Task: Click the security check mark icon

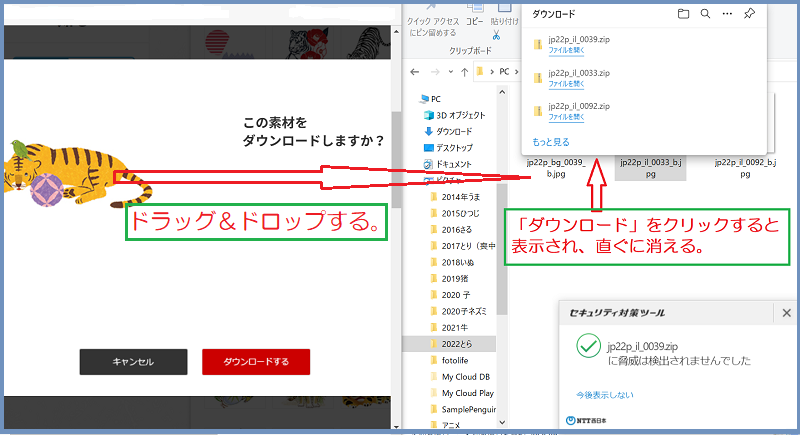Action: [588, 346]
